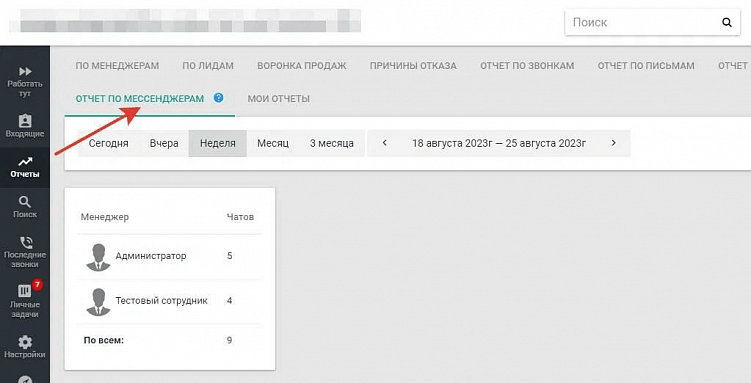
Task: Open Личные задачи board icon
Action: coord(24,291)
